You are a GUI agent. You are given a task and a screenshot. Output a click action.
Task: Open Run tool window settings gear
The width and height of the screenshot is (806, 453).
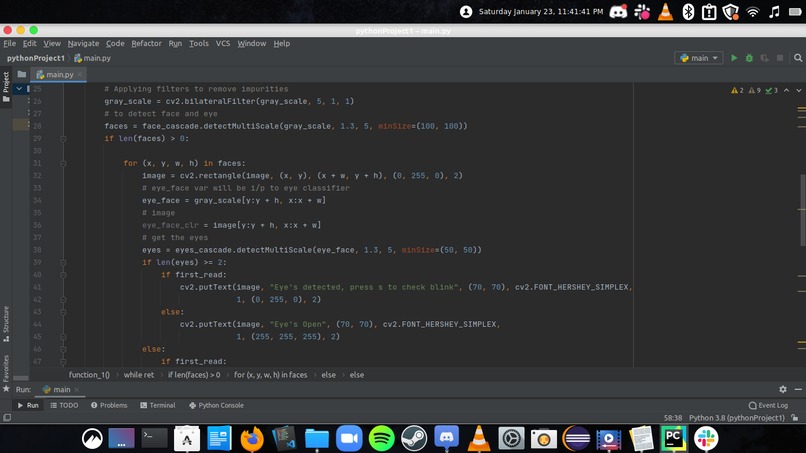pyautogui.click(x=782, y=389)
